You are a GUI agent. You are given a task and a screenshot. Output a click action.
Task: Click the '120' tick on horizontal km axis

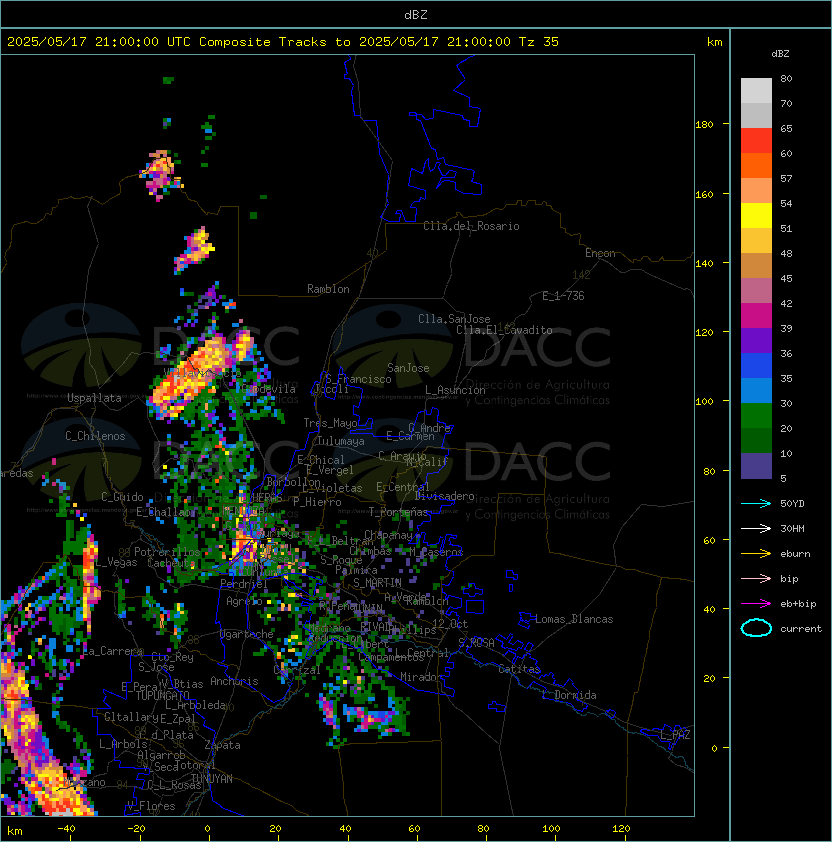tap(621, 829)
